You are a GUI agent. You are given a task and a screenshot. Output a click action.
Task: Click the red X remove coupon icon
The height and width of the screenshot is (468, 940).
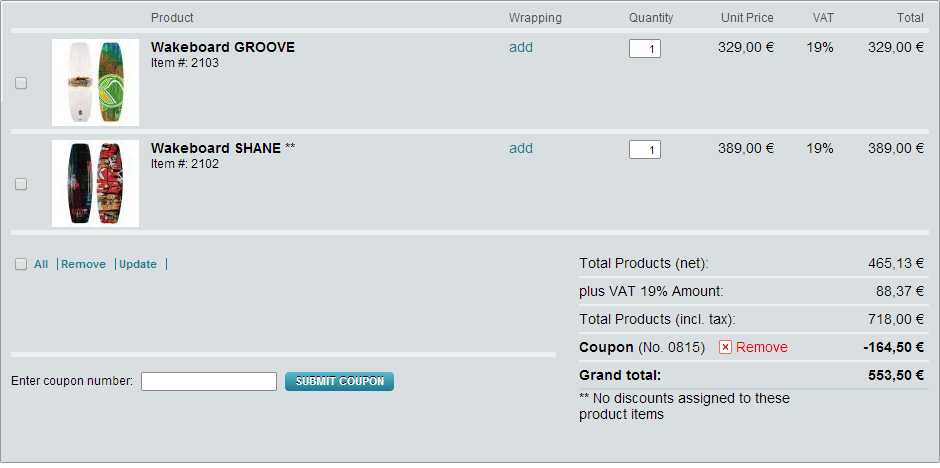click(725, 347)
